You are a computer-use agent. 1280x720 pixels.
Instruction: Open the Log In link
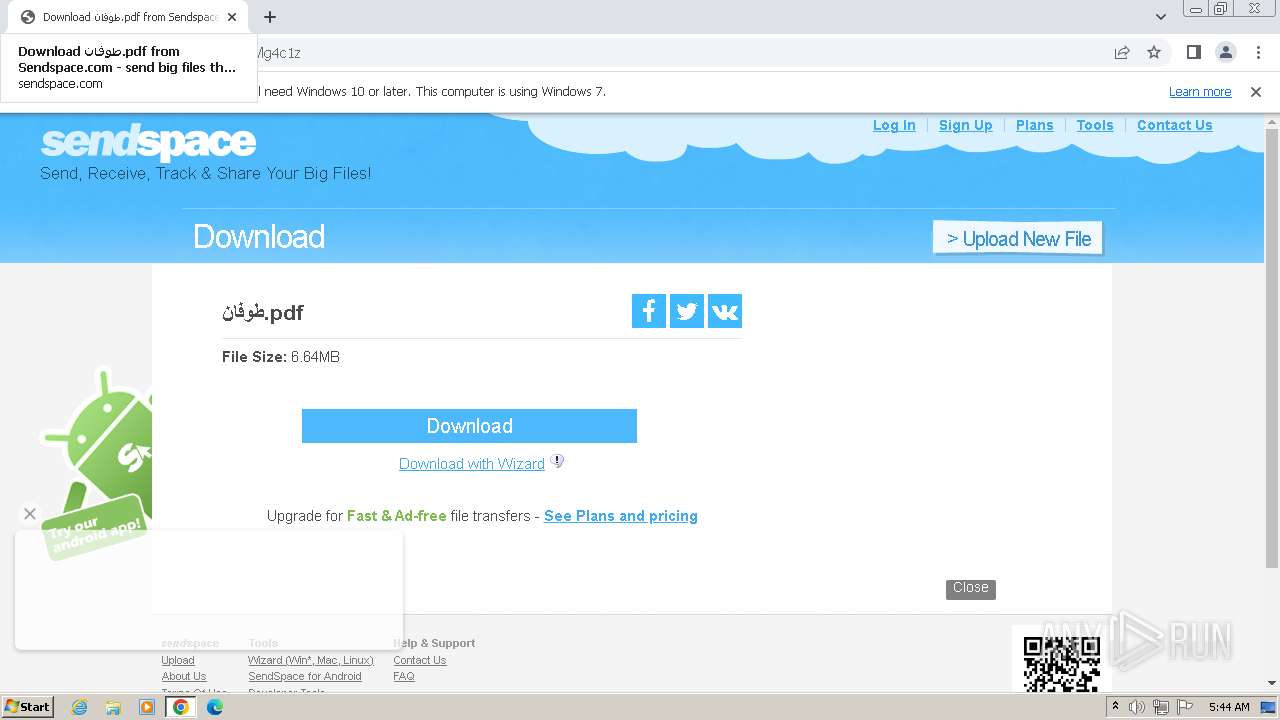pyautogui.click(x=894, y=125)
